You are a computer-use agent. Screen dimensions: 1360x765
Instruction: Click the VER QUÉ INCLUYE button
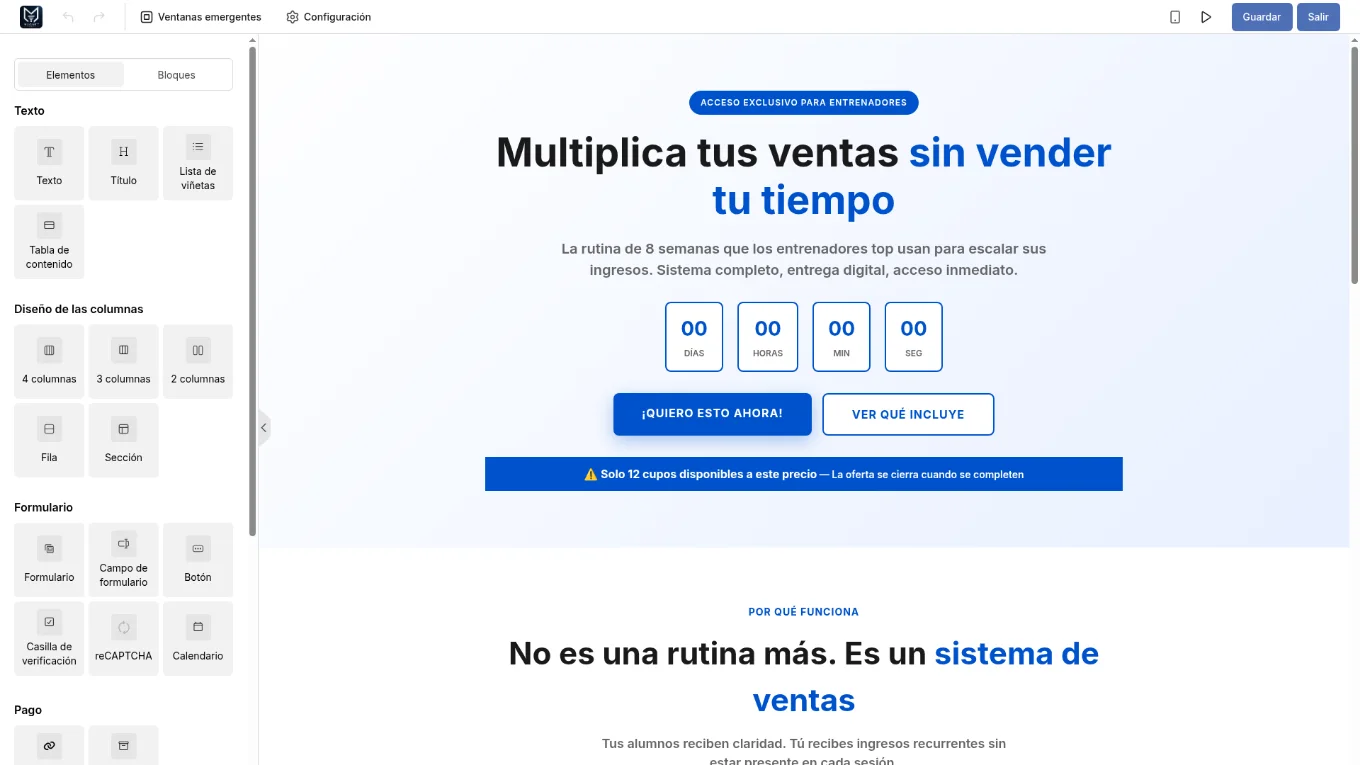[x=908, y=414]
